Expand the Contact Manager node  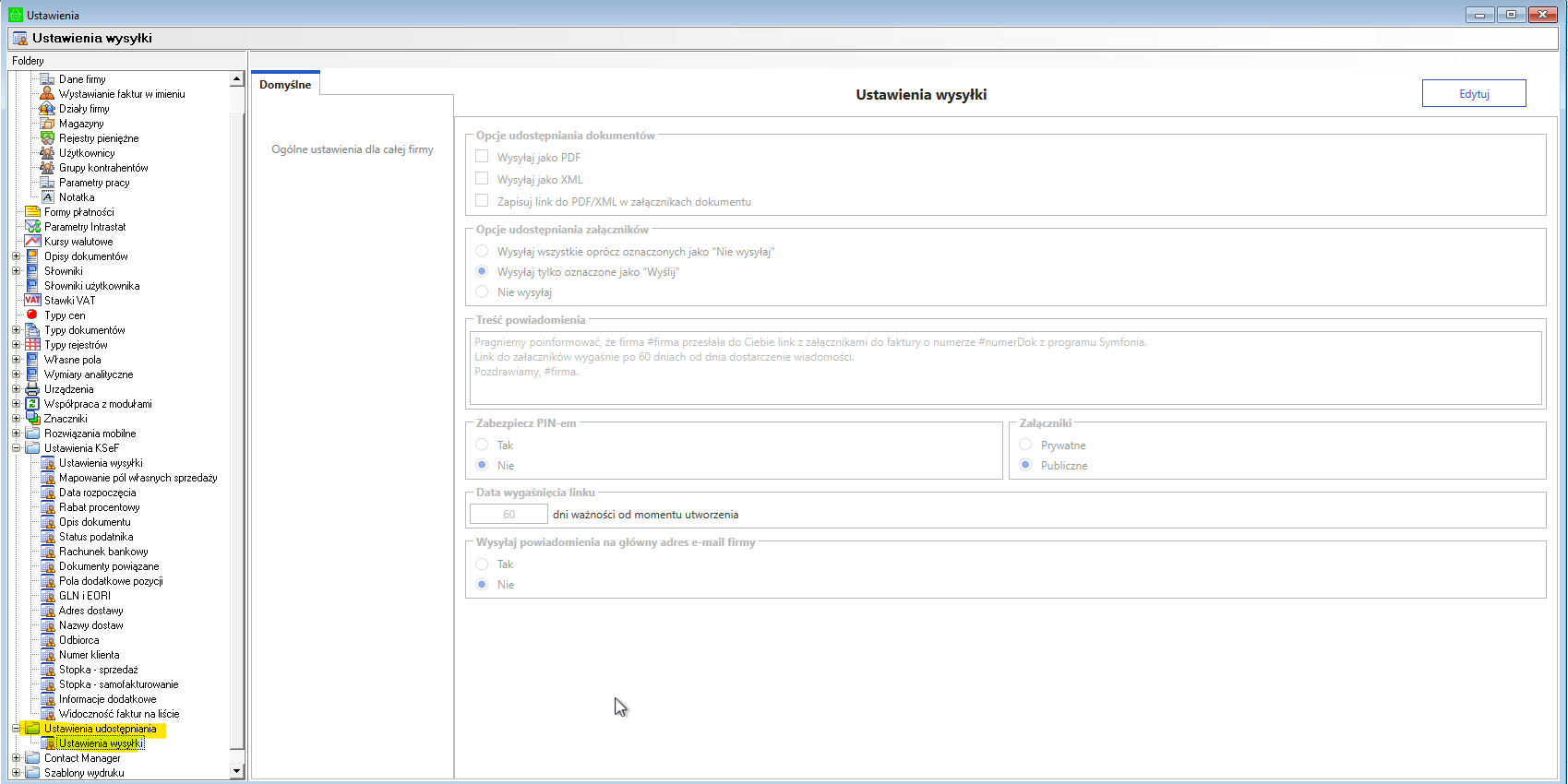16,758
